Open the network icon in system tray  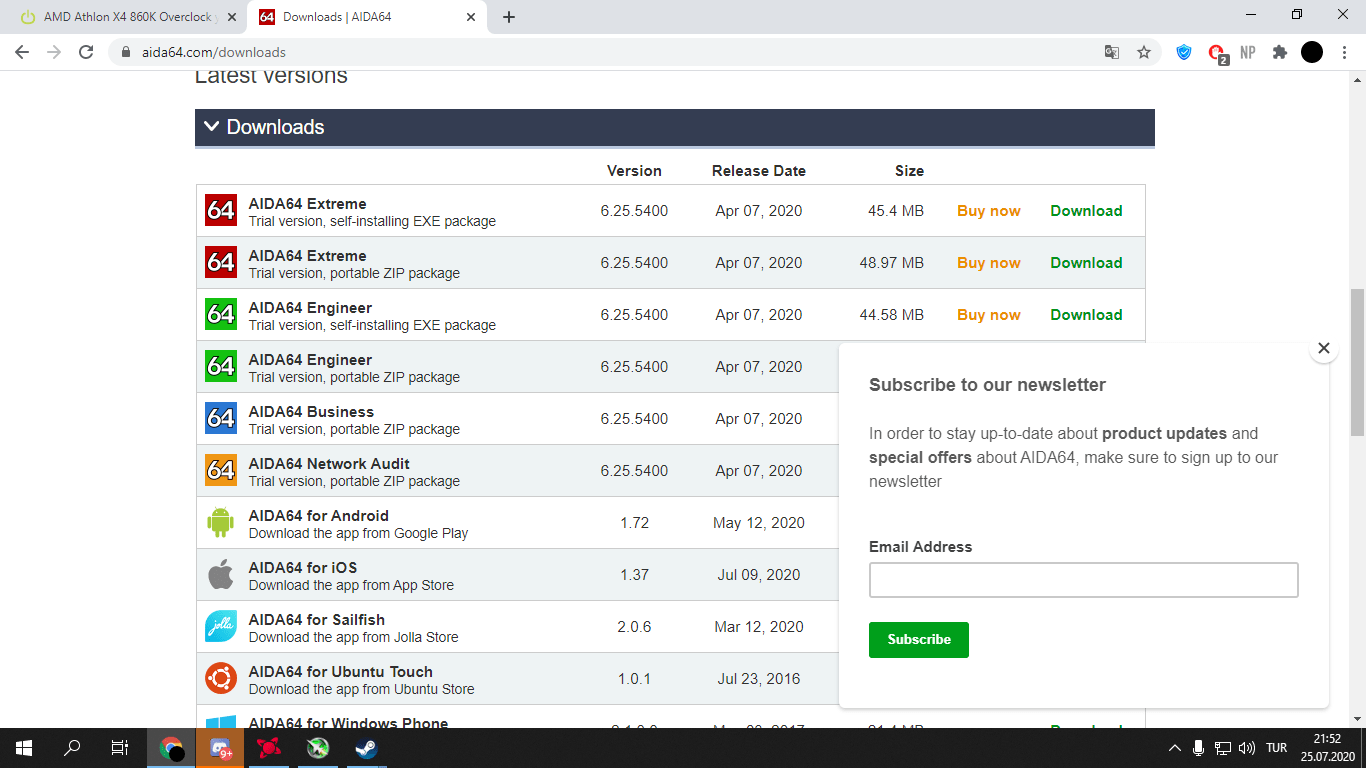(1222, 748)
